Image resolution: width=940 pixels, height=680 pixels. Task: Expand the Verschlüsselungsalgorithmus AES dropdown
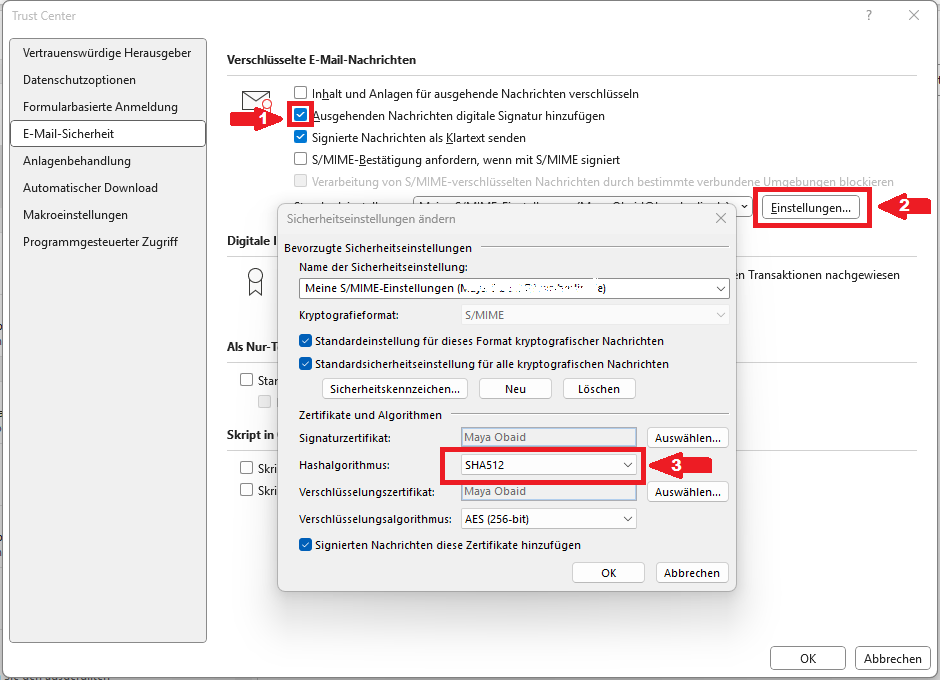pyautogui.click(x=549, y=519)
